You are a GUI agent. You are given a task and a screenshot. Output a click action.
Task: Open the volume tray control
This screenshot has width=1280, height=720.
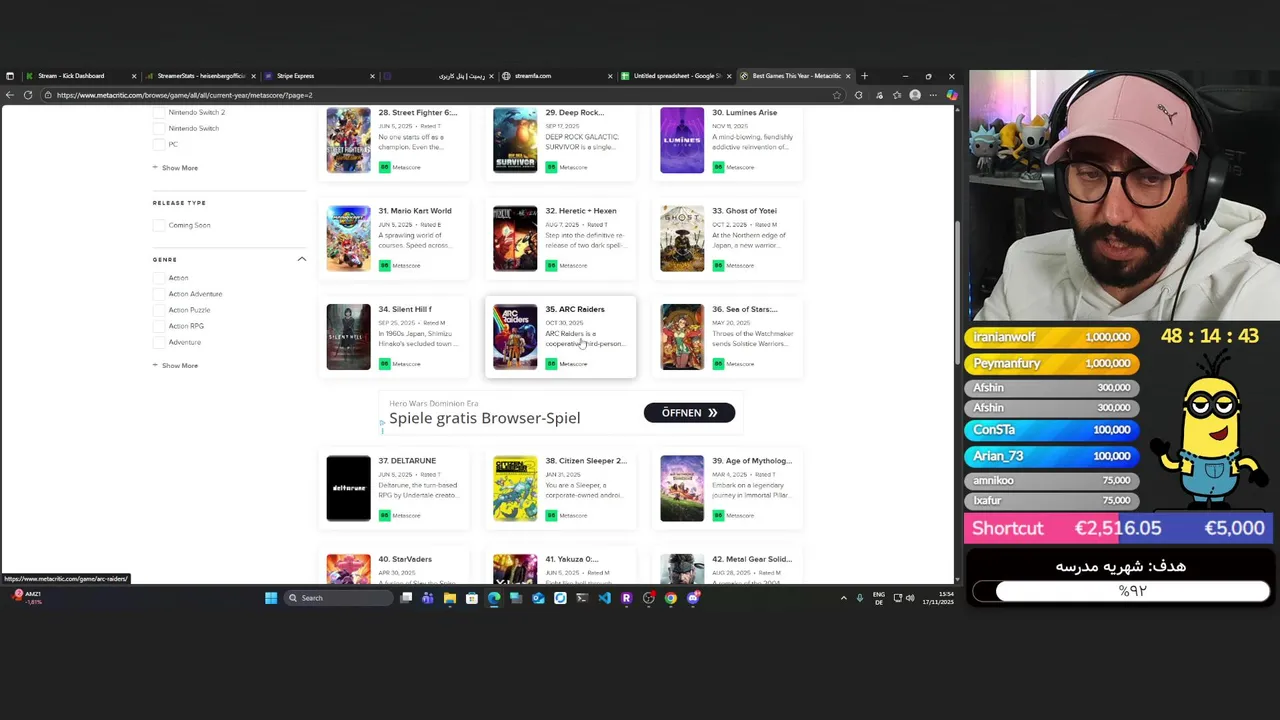click(x=910, y=598)
